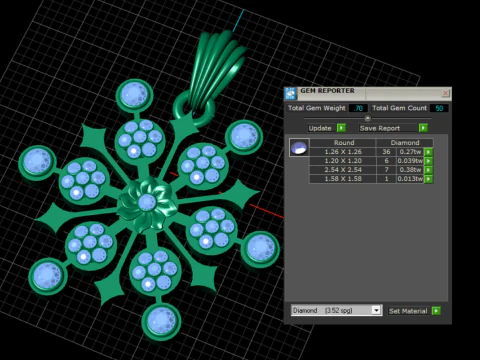Click the 0.039tw weight cell
The height and width of the screenshot is (360, 480).
pyautogui.click(x=410, y=161)
